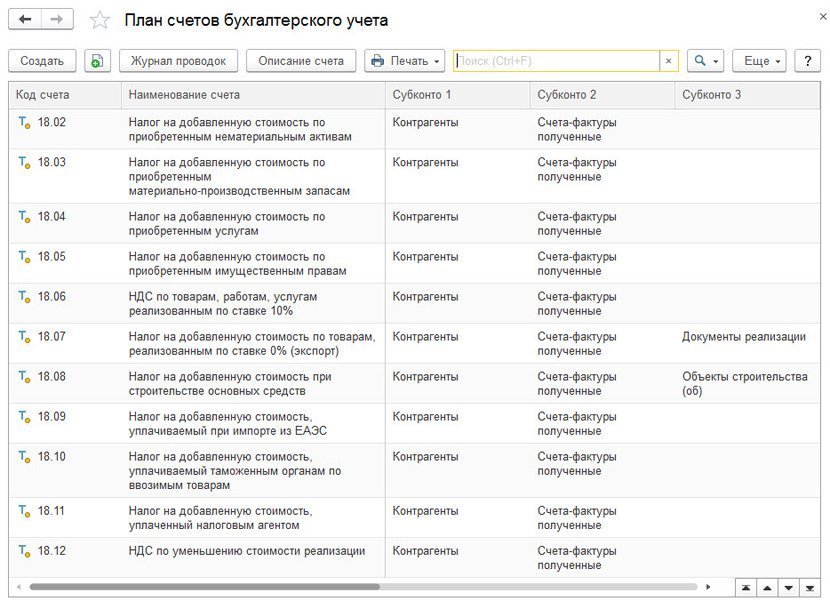Screen dimensions: 830x601
Task: Open Журнал проводок
Action: click(x=178, y=61)
